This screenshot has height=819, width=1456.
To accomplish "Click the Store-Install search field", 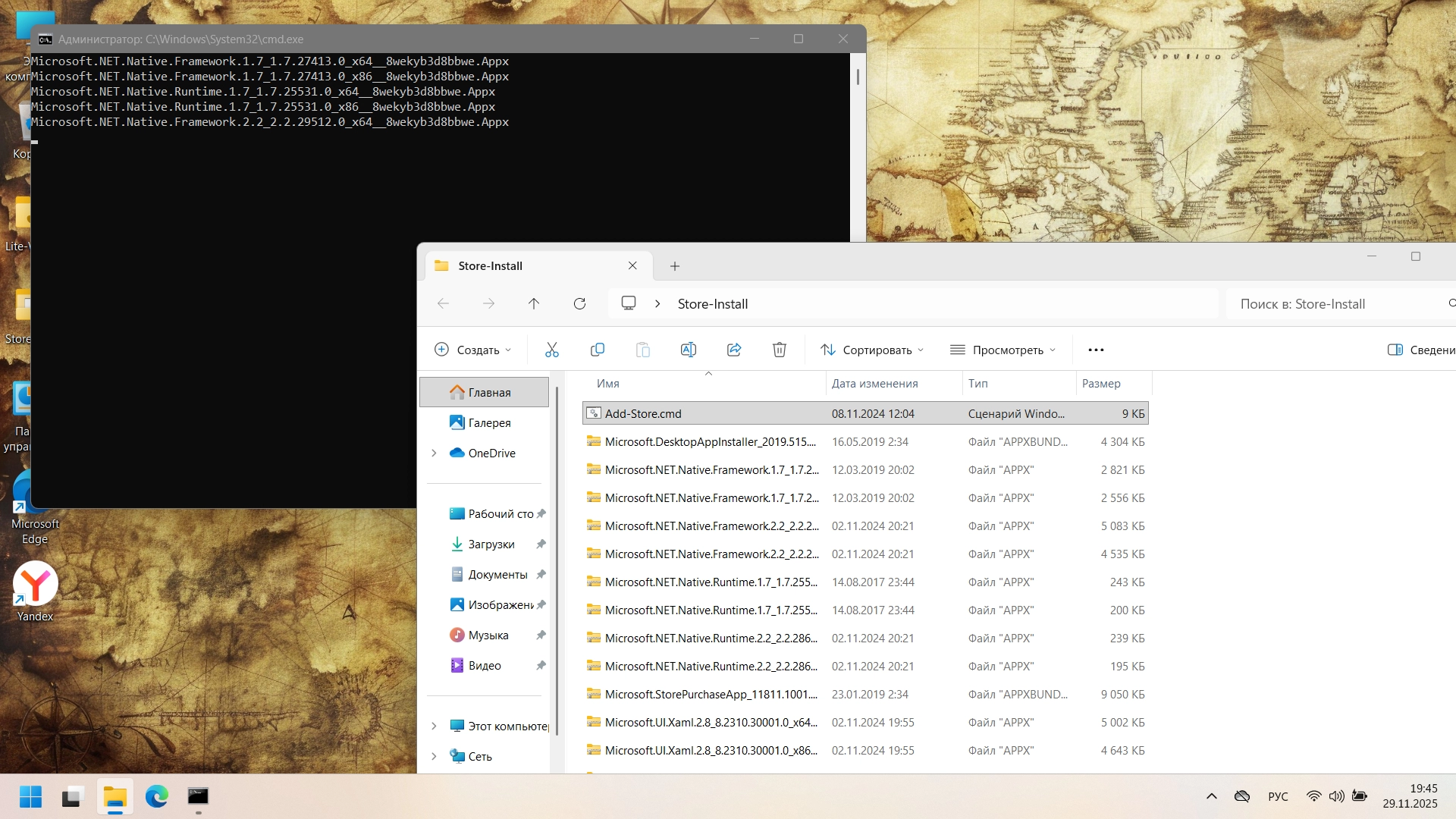I will pyautogui.click(x=1335, y=304).
